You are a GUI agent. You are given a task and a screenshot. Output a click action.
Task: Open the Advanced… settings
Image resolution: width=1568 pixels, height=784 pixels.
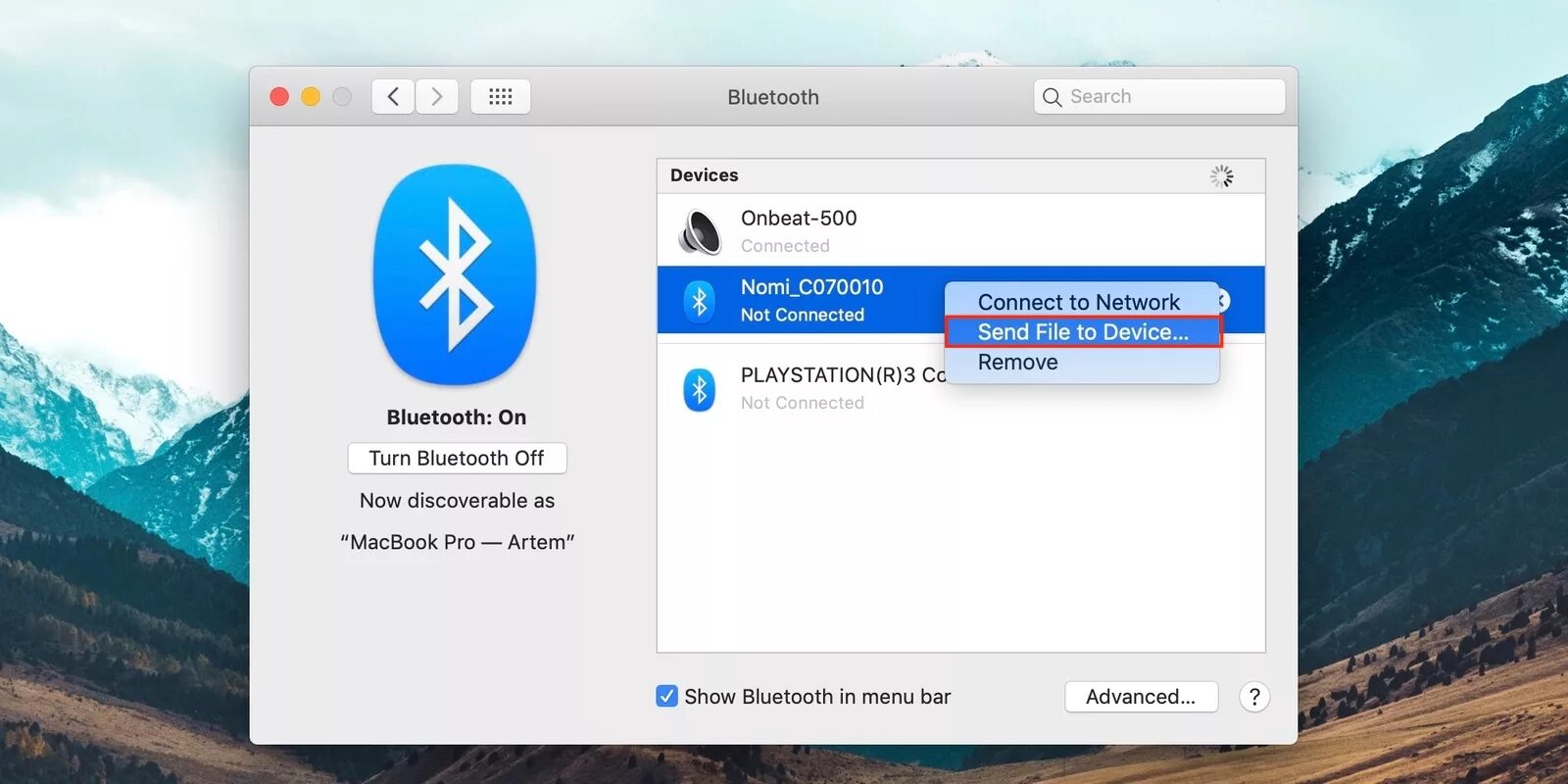point(1141,697)
